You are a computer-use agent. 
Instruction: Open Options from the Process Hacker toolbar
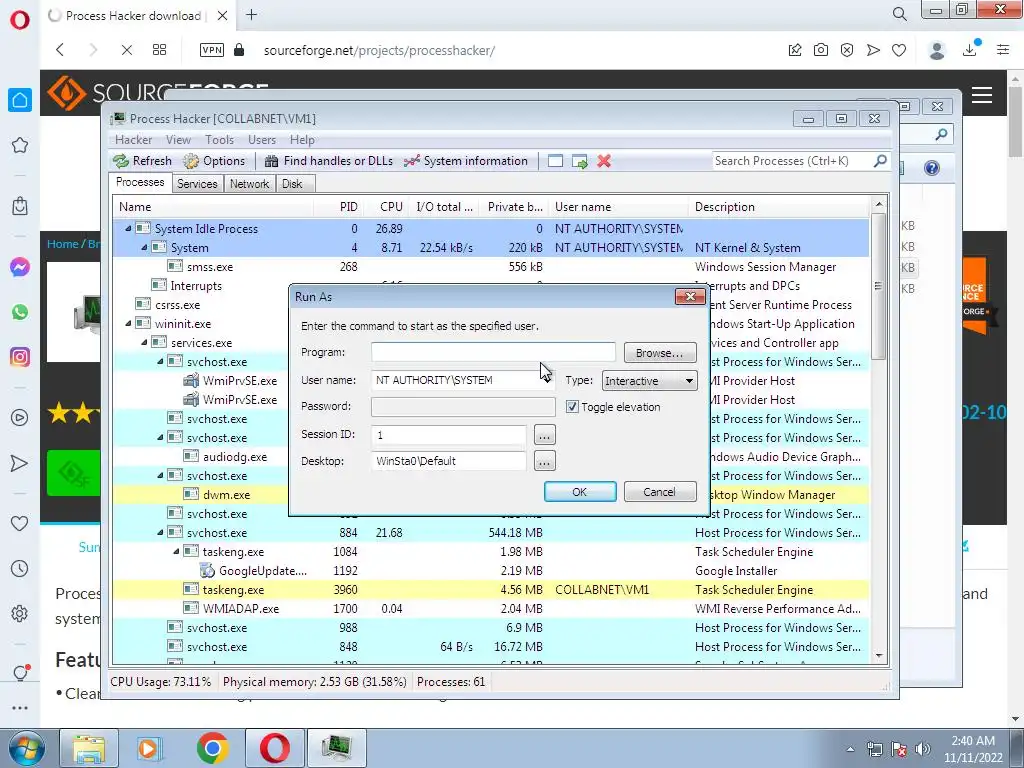pos(214,161)
